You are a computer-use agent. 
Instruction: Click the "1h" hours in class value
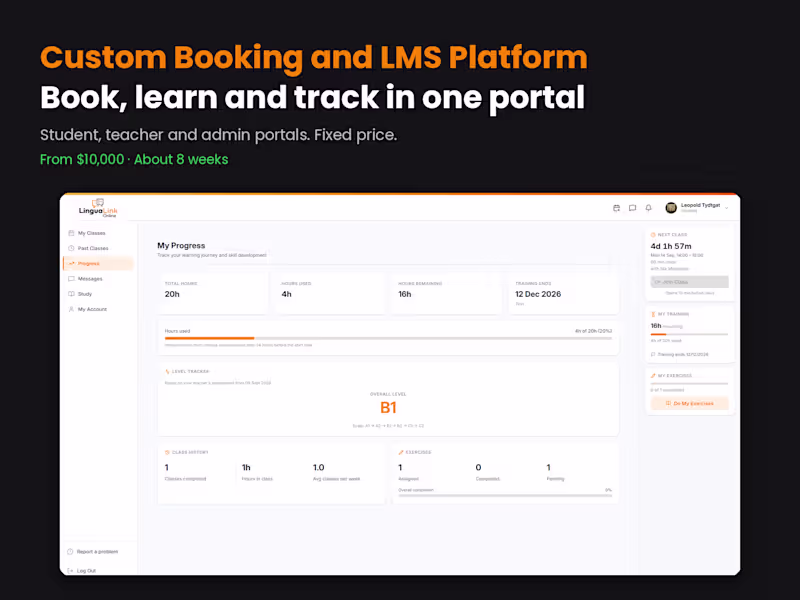(246, 467)
